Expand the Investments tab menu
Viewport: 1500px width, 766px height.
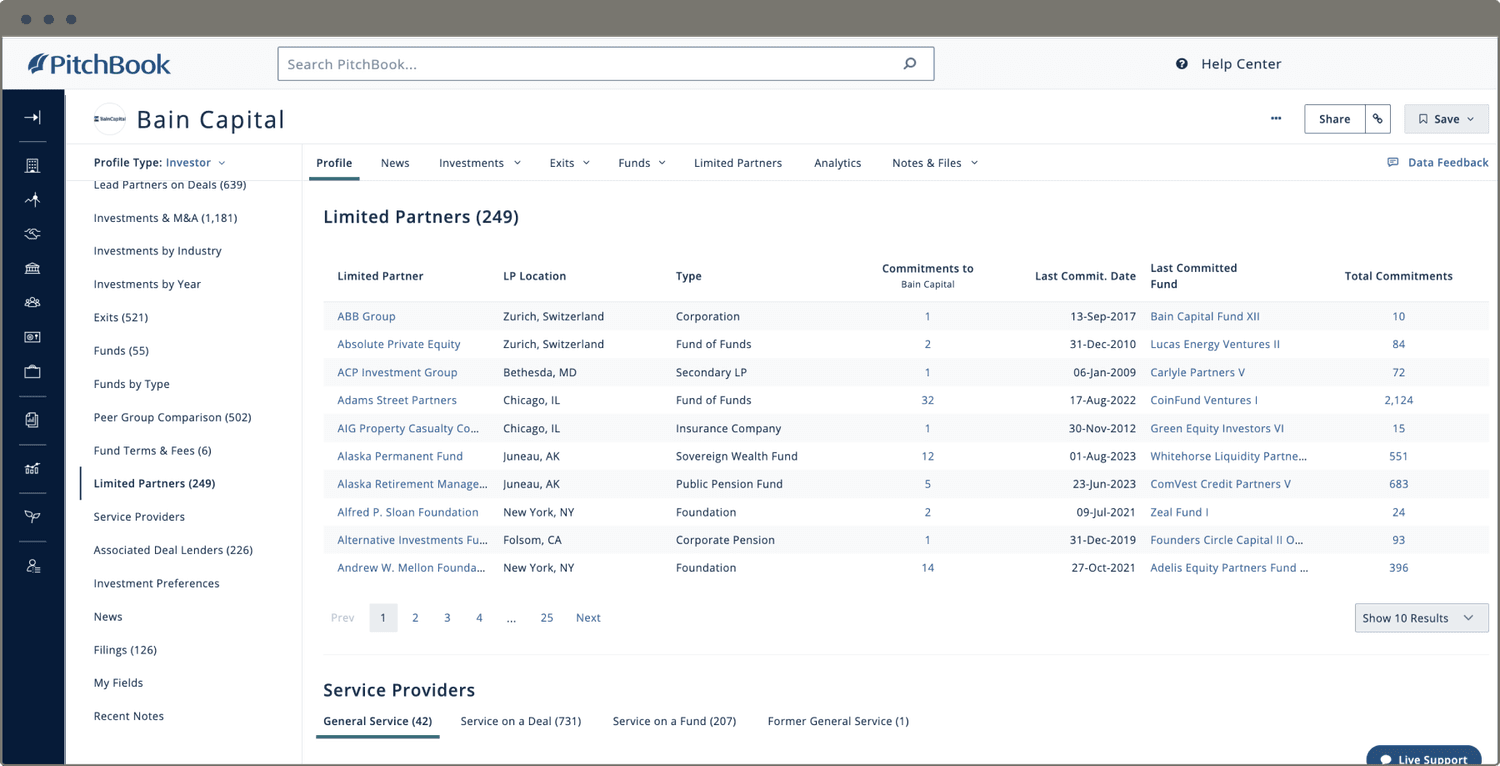tap(479, 163)
